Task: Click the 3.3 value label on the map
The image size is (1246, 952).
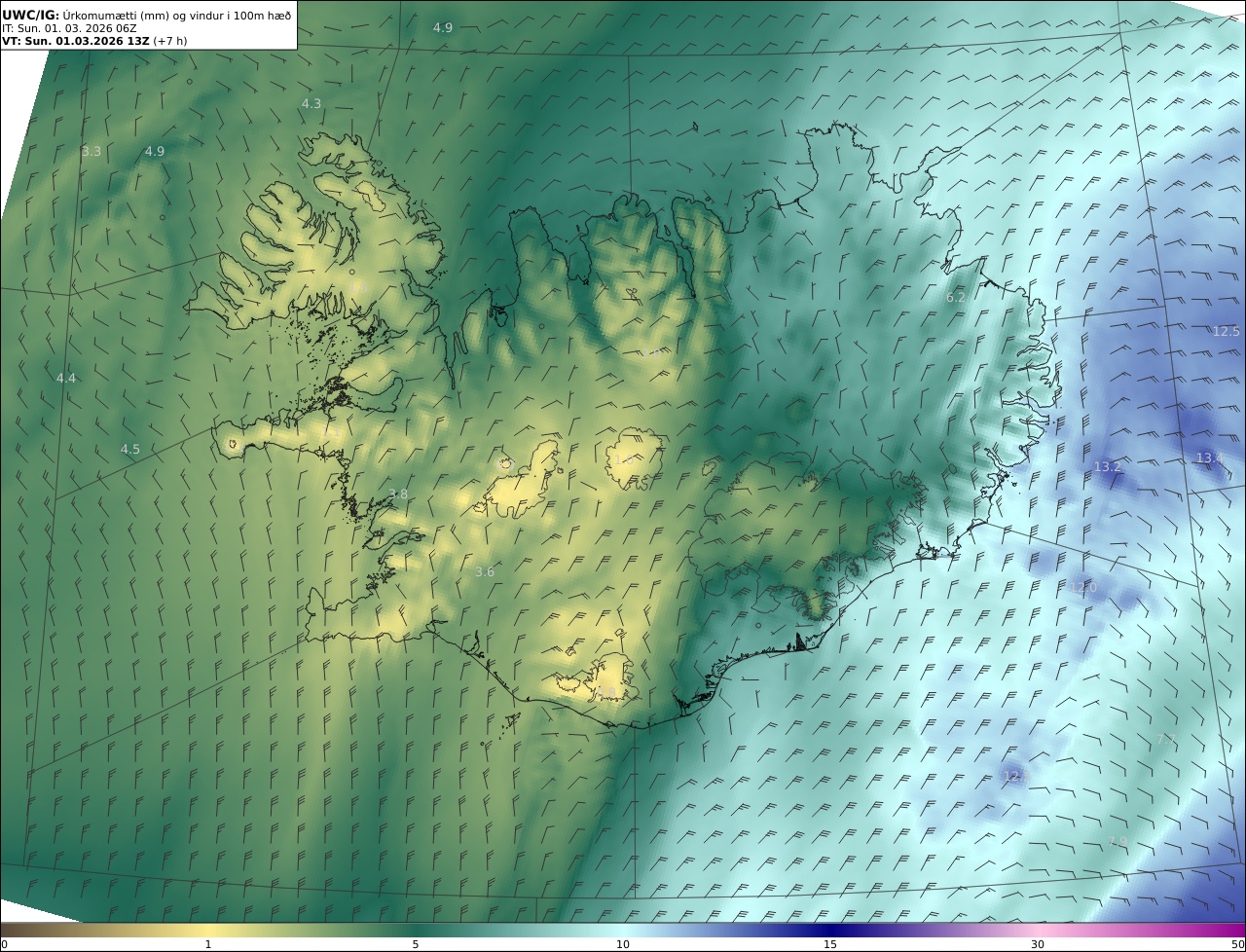Action: [x=92, y=151]
